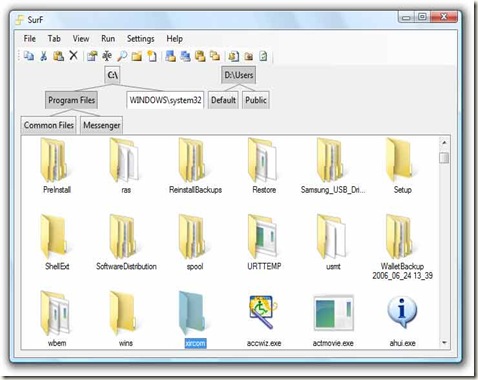The height and width of the screenshot is (380, 478).
Task: Click the highlighted xircom folder
Action: (x=195, y=319)
